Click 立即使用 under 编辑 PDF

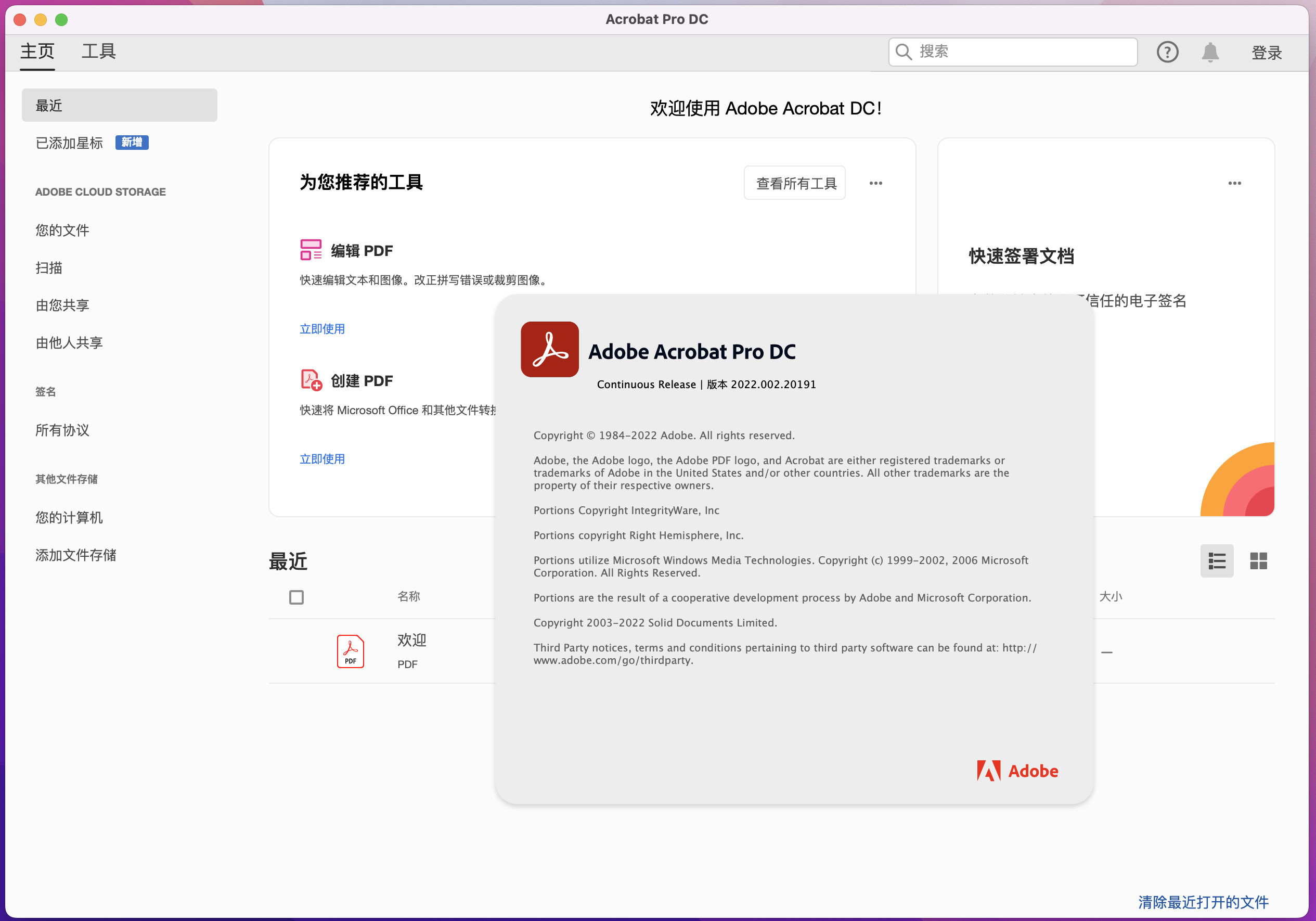(322, 329)
